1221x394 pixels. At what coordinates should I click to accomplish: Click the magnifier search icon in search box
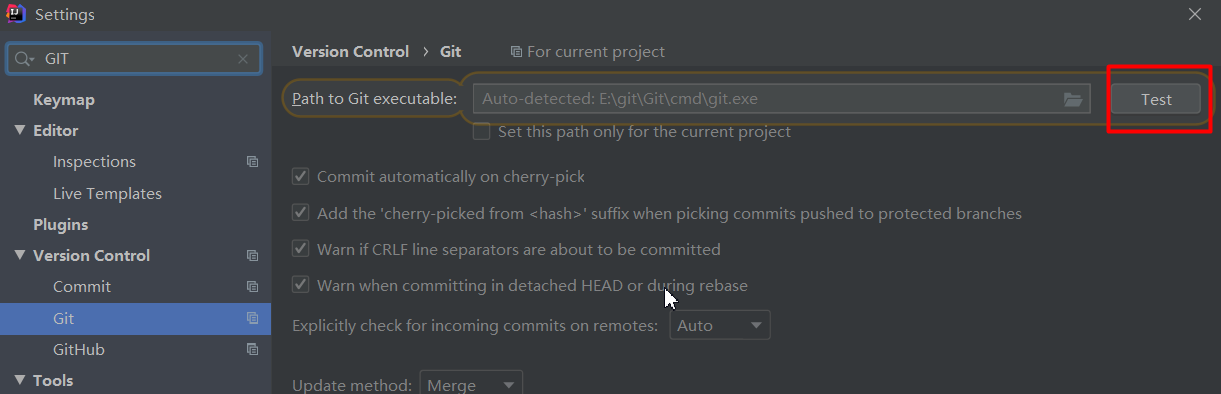click(24, 59)
